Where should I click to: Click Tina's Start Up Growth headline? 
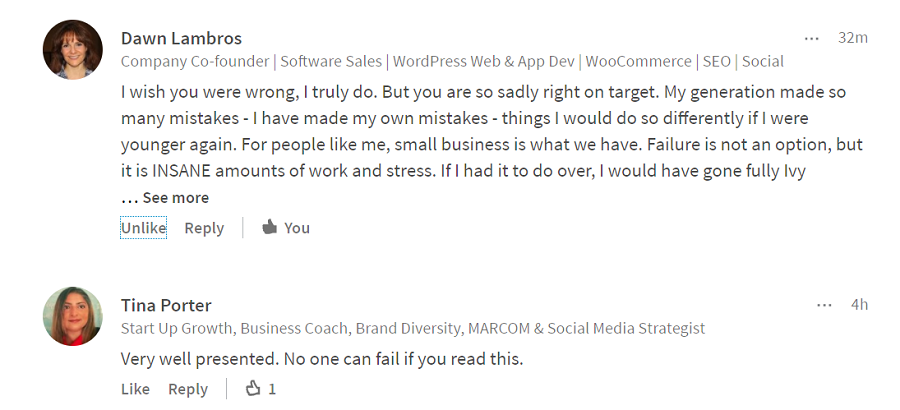pyautogui.click(x=412, y=328)
